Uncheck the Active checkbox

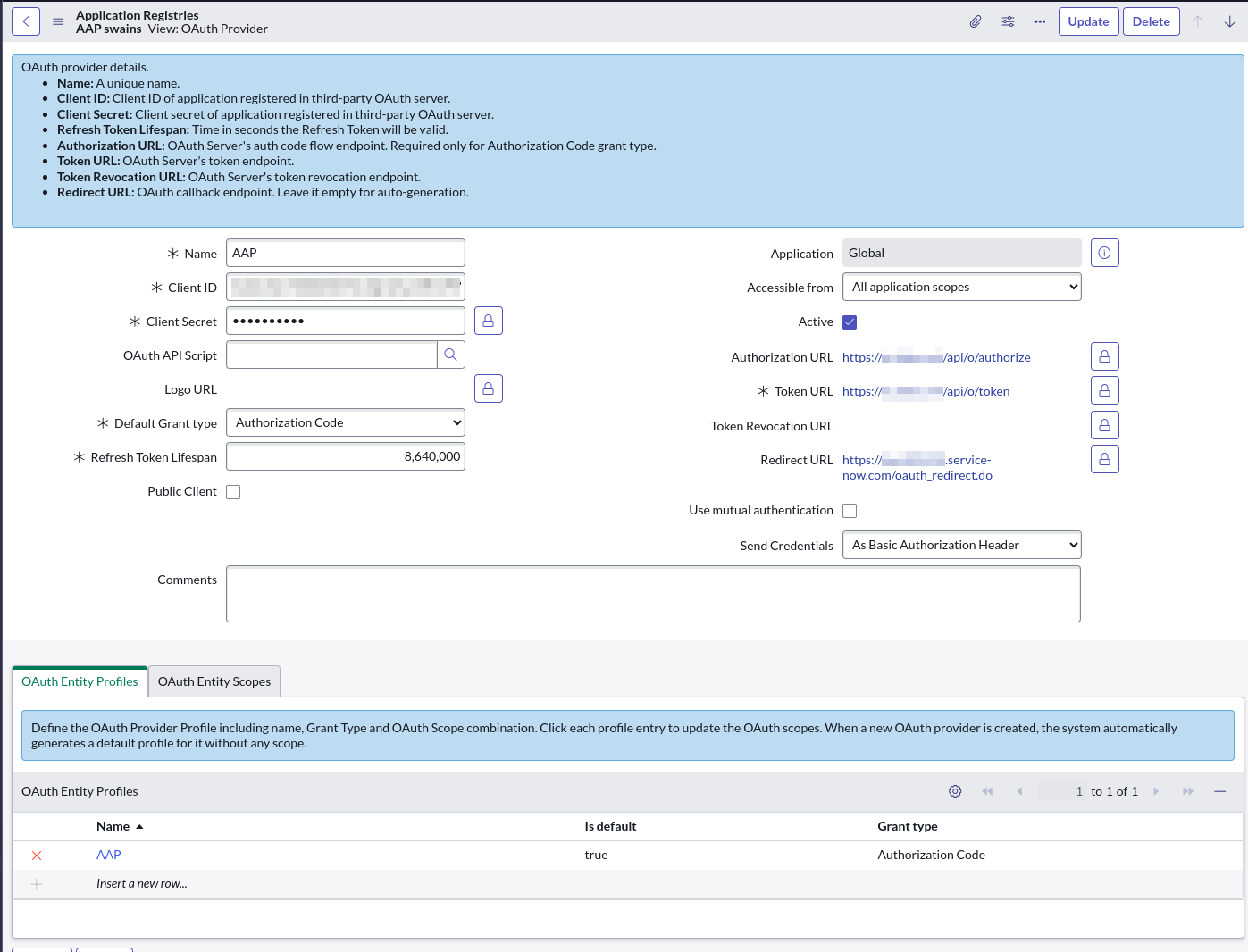pyautogui.click(x=850, y=322)
